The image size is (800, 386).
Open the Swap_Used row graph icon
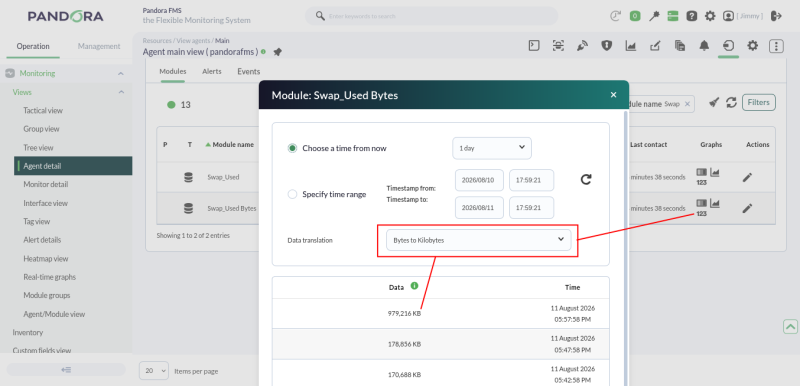pos(715,173)
